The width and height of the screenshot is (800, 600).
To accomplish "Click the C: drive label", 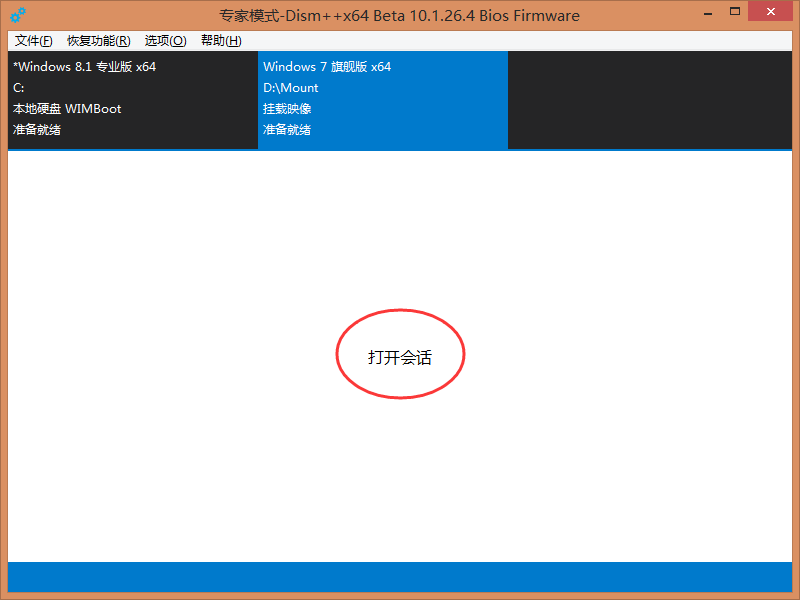I will (18, 88).
